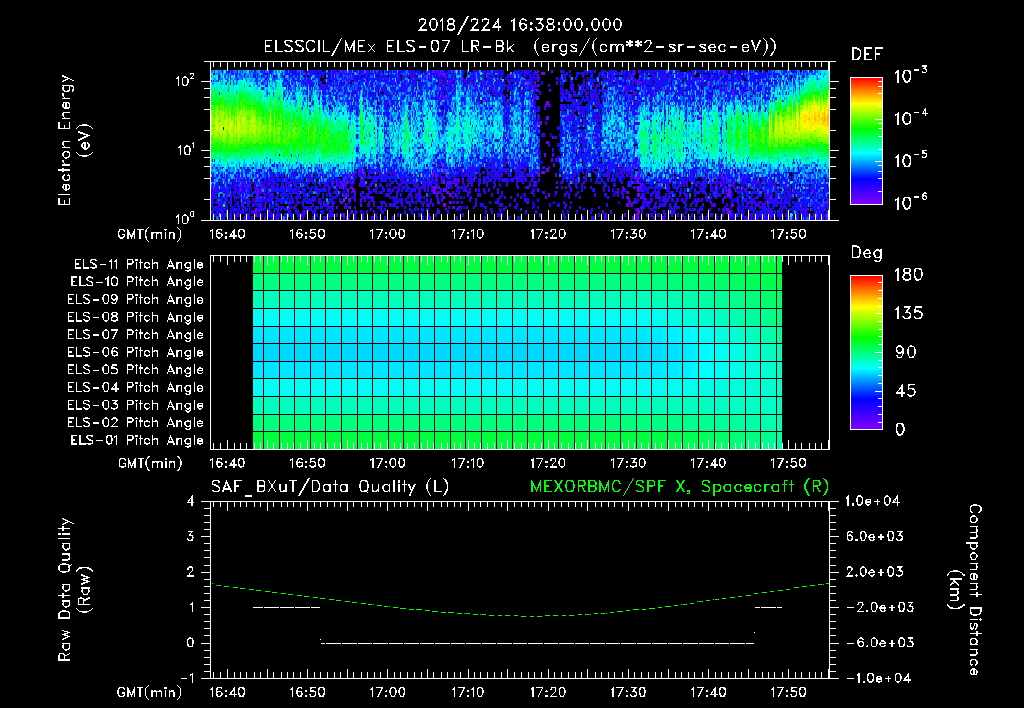Click the 'Raw Data Quality (Raw)' axis label
The height and width of the screenshot is (708, 1024).
point(74,590)
